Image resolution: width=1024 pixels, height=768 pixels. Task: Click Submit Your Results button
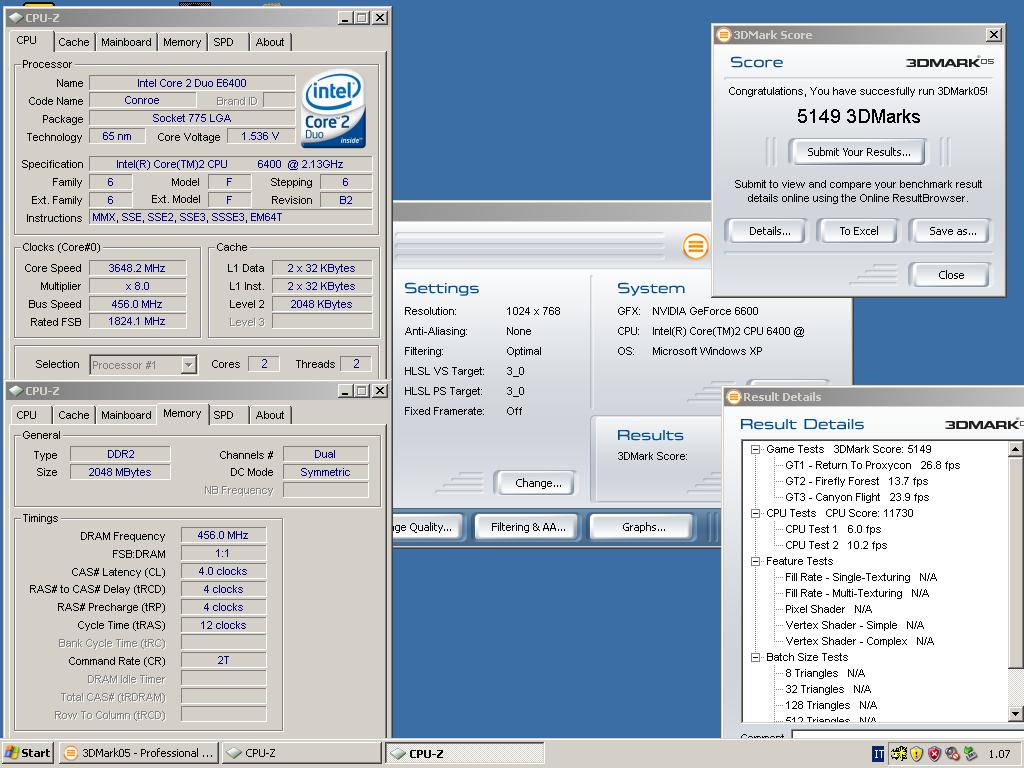pos(858,152)
